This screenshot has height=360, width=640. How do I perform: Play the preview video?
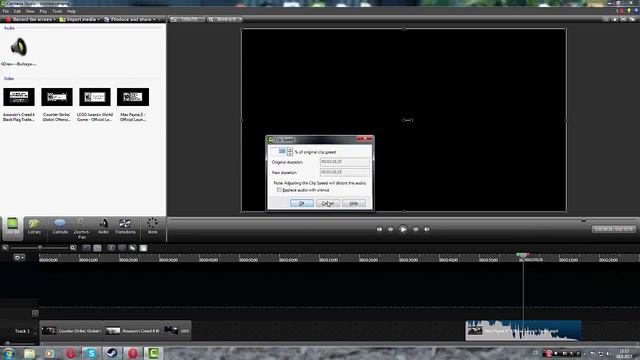(403, 229)
